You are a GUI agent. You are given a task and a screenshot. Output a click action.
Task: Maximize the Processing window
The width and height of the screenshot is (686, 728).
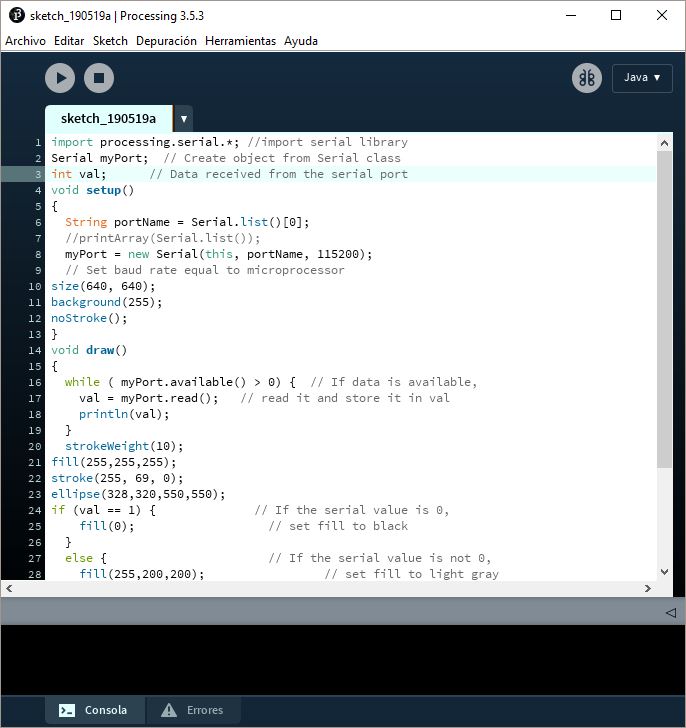coord(616,15)
